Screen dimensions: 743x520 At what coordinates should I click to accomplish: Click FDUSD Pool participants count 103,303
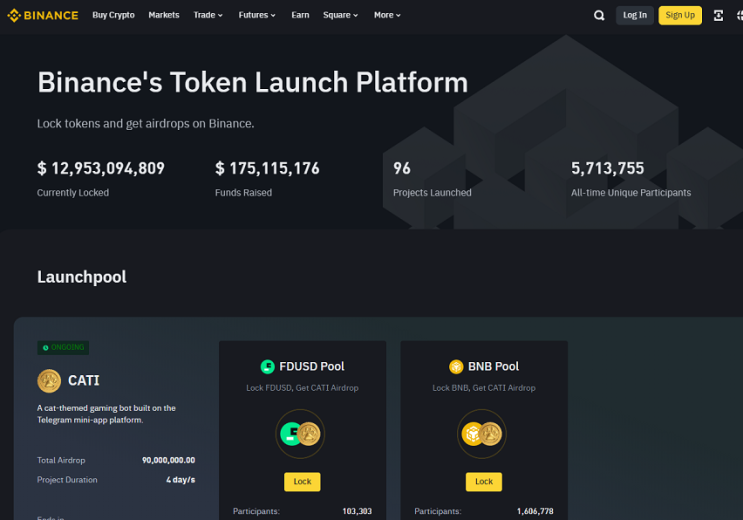click(357, 511)
